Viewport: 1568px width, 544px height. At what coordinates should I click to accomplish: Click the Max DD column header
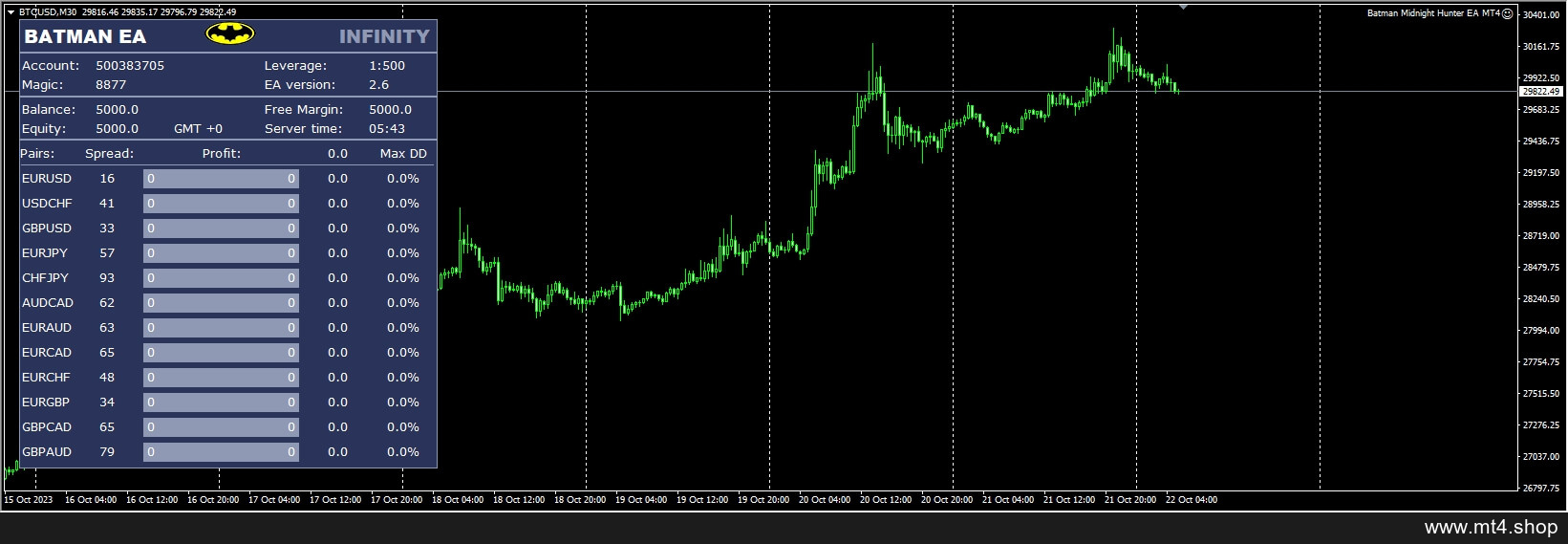point(403,154)
